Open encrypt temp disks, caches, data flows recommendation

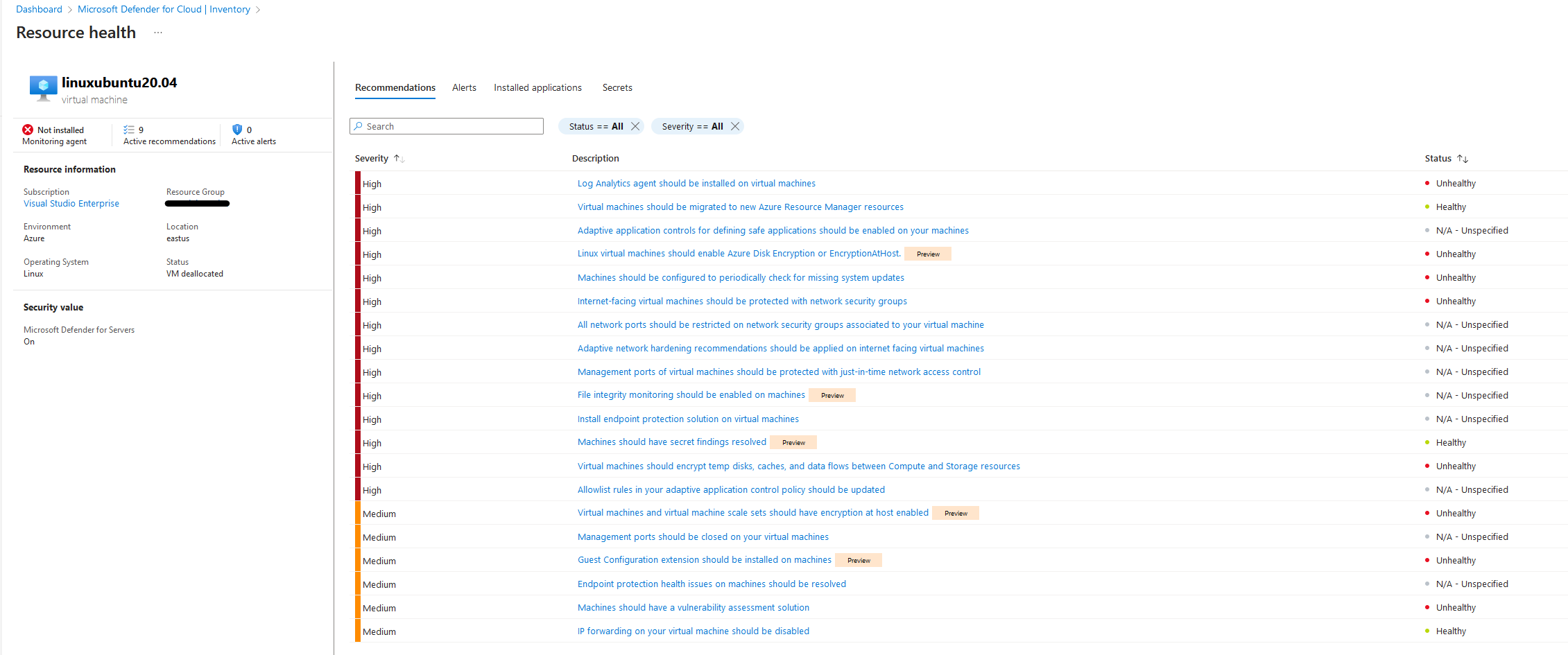799,466
